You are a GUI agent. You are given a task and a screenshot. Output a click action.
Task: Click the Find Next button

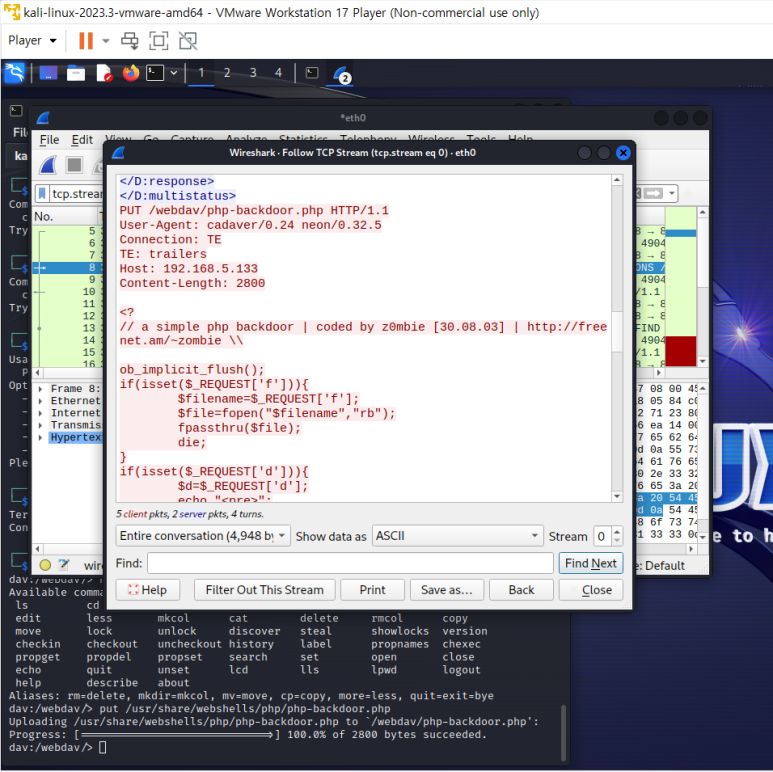coord(591,563)
